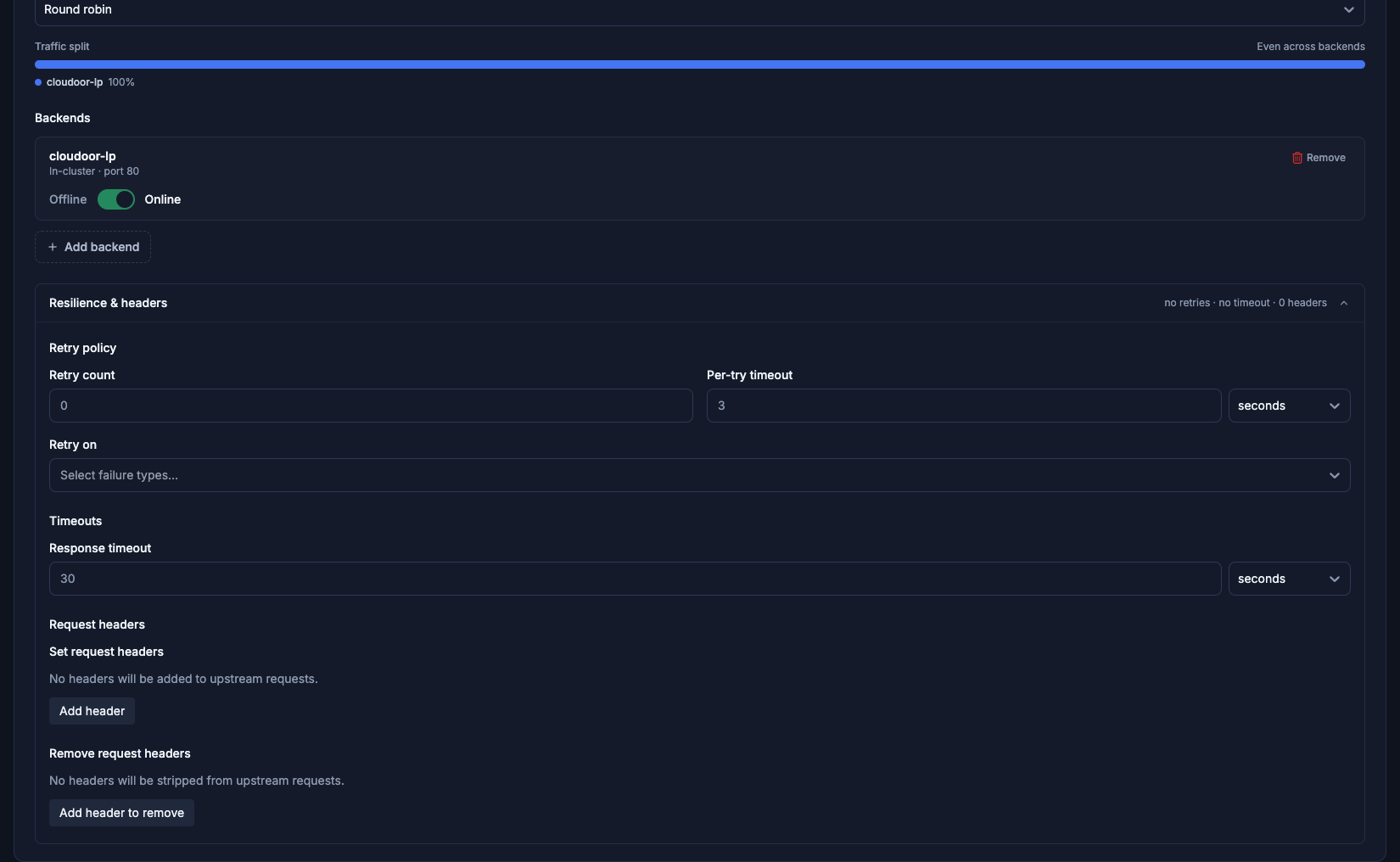Click the Offline label beside the toggle
Screen dimensions: 1400x862
68,199
